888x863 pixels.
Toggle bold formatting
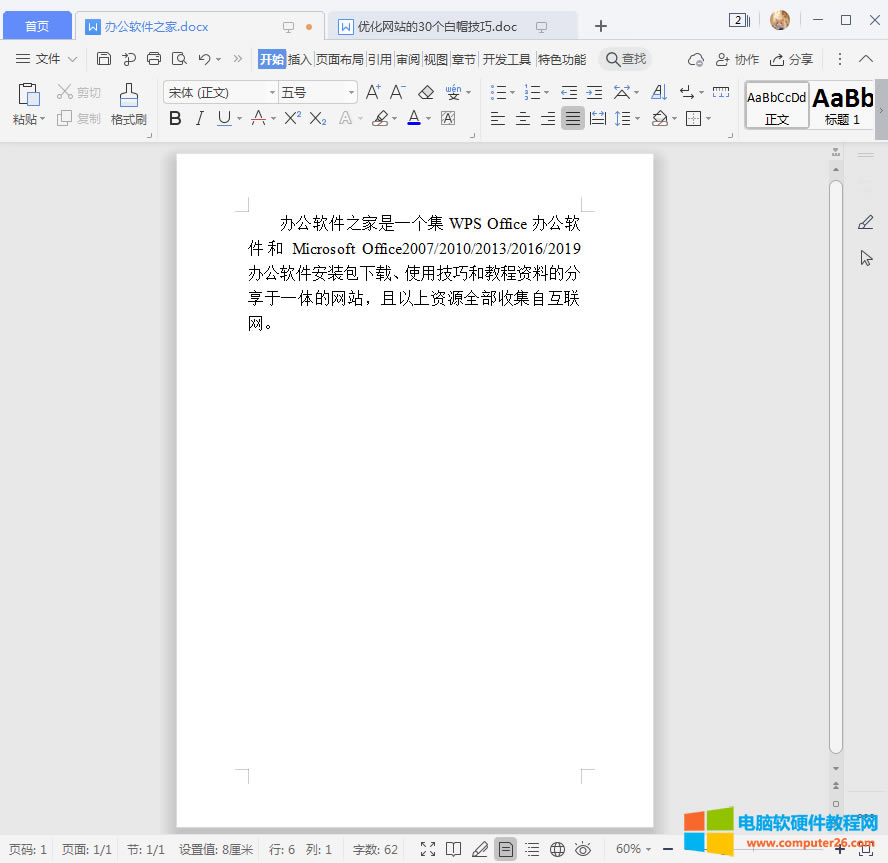[x=174, y=117]
